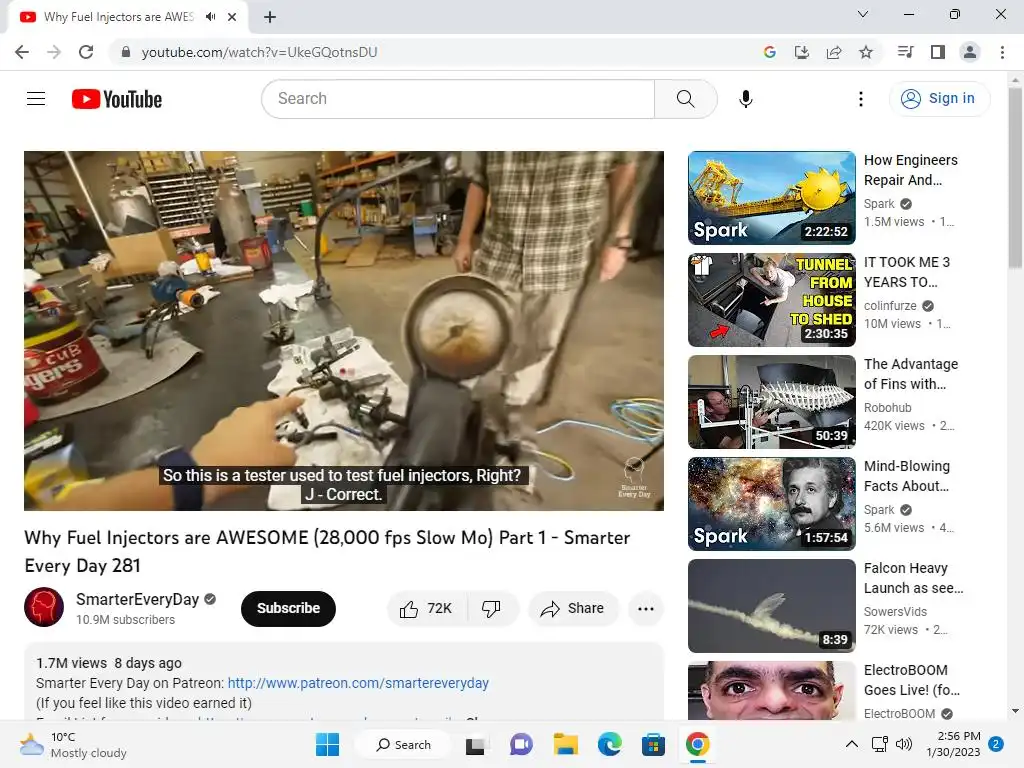Share this page from address bar
The image size is (1024, 768).
click(x=833, y=52)
